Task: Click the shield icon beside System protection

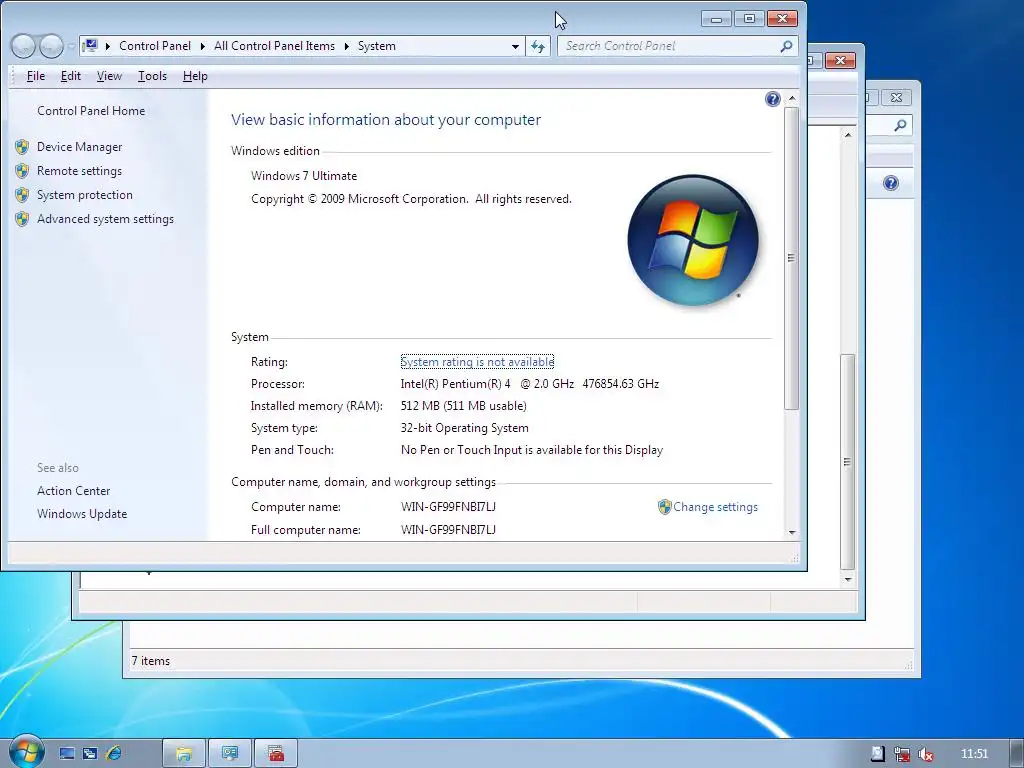Action: [22, 195]
